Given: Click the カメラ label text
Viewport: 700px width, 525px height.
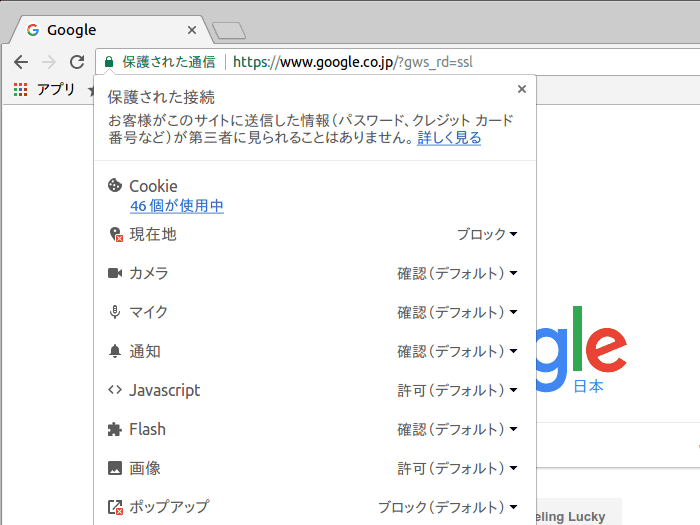Looking at the screenshot, I should [149, 273].
